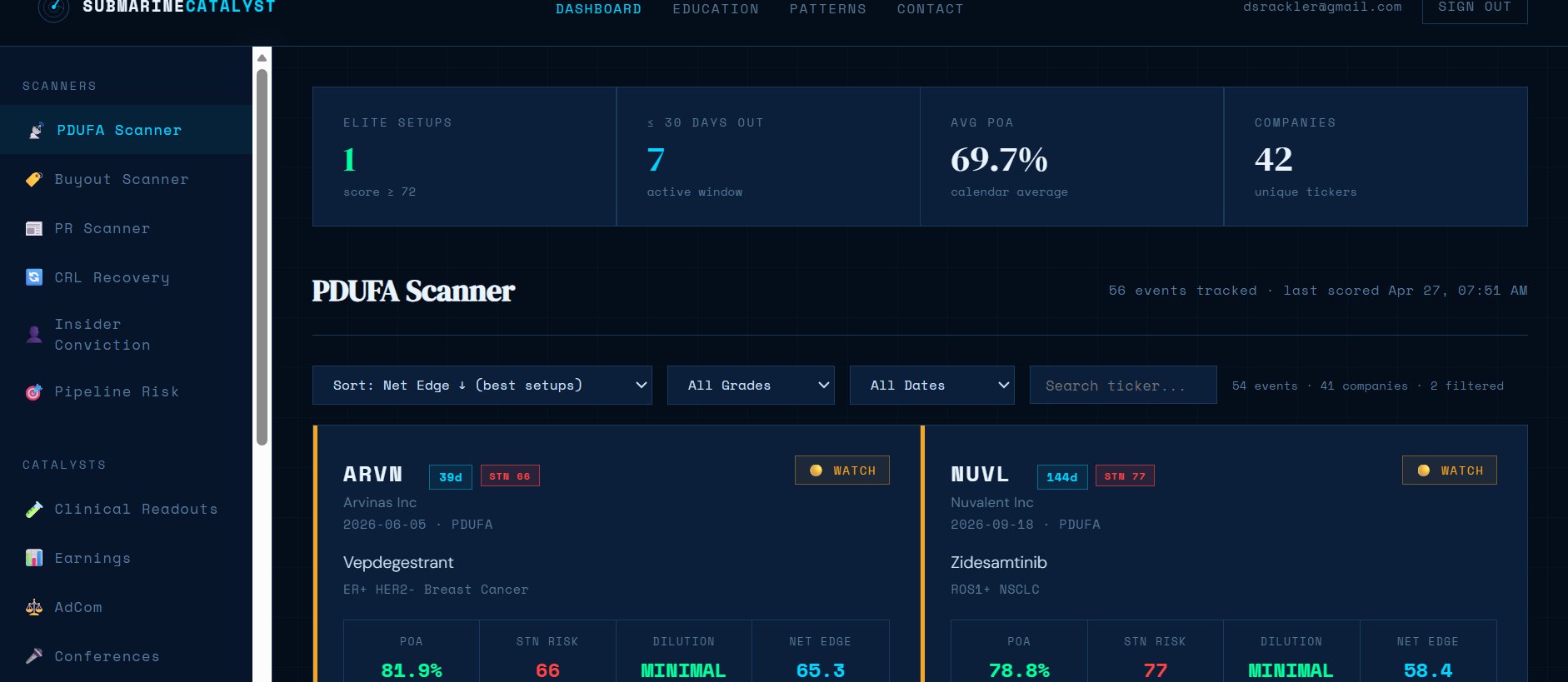Click the Contact link in header
The height and width of the screenshot is (682, 1568).
[930, 9]
